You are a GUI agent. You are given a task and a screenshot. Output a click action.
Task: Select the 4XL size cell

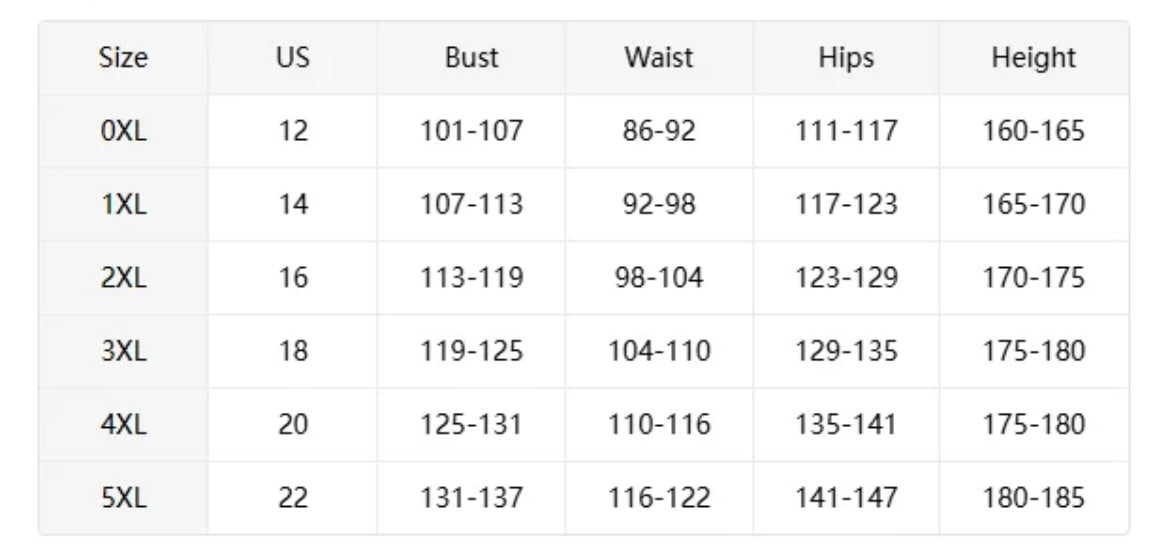click(x=124, y=424)
